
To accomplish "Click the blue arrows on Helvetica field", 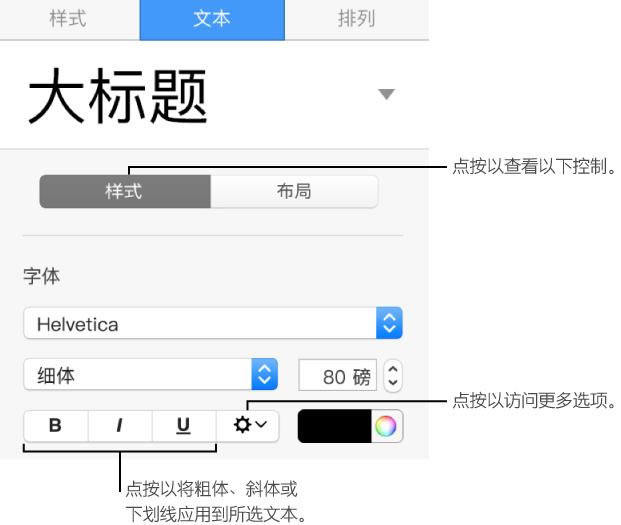I will tap(389, 324).
